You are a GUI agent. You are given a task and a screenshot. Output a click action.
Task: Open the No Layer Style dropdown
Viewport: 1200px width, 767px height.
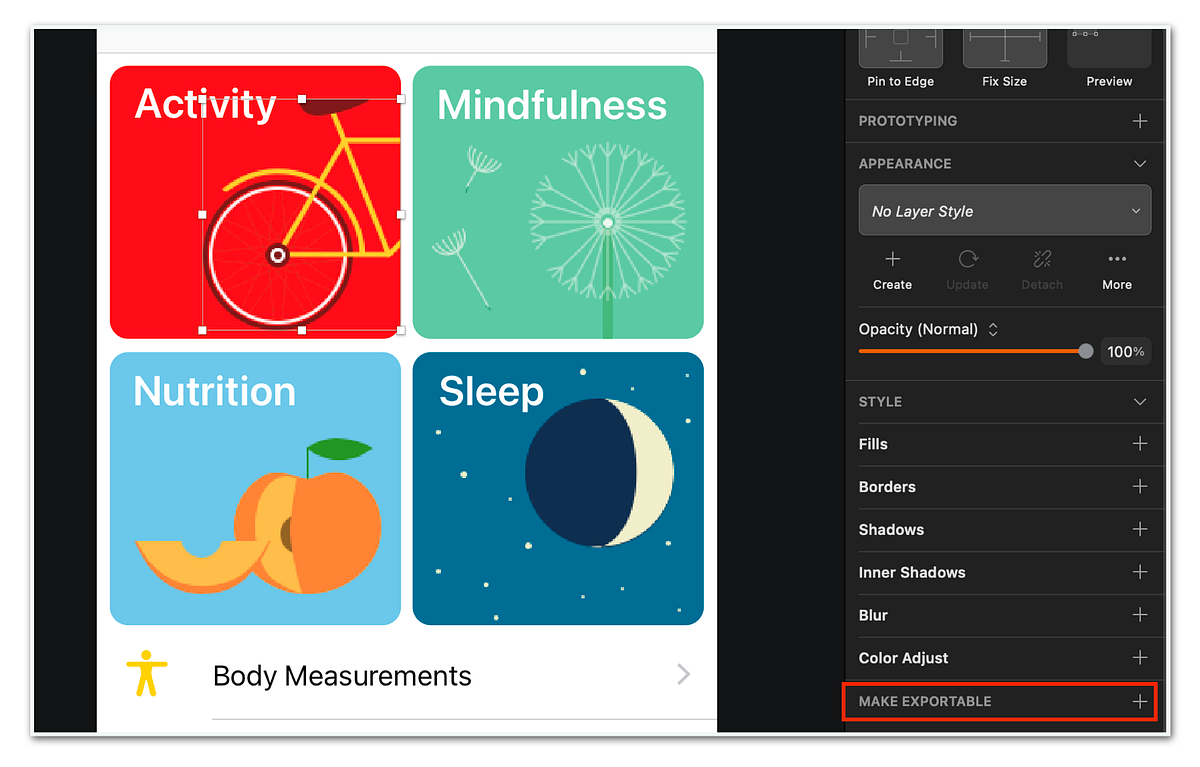(x=1004, y=210)
